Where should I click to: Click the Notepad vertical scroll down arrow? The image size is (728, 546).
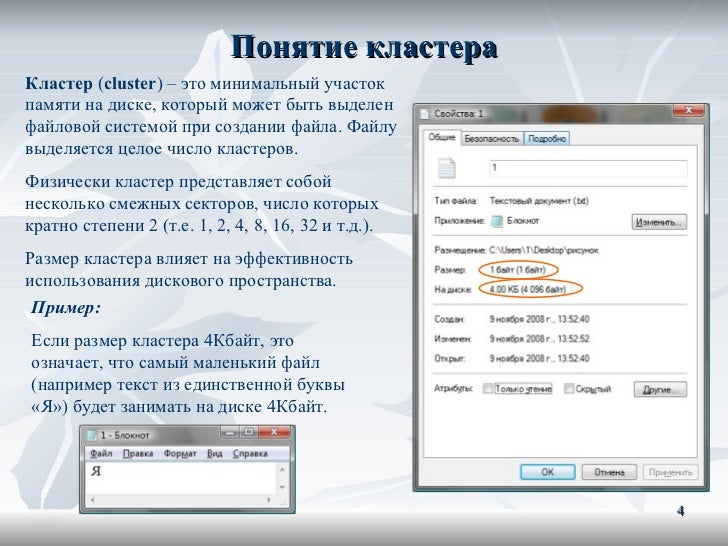click(282, 487)
